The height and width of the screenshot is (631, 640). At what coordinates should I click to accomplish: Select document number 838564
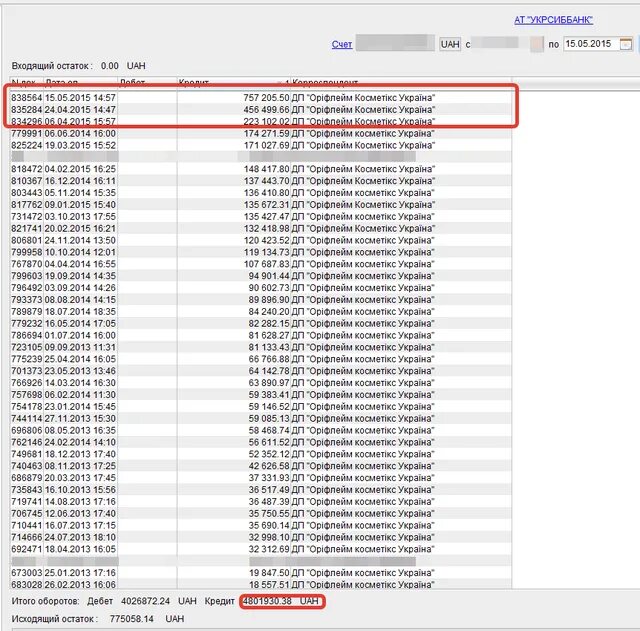(27, 98)
